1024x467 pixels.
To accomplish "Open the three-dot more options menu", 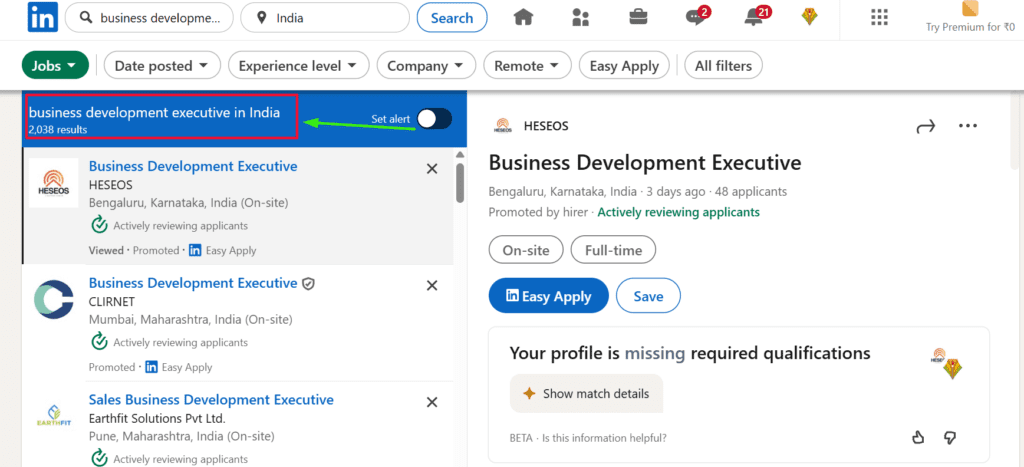I will pyautogui.click(x=968, y=126).
